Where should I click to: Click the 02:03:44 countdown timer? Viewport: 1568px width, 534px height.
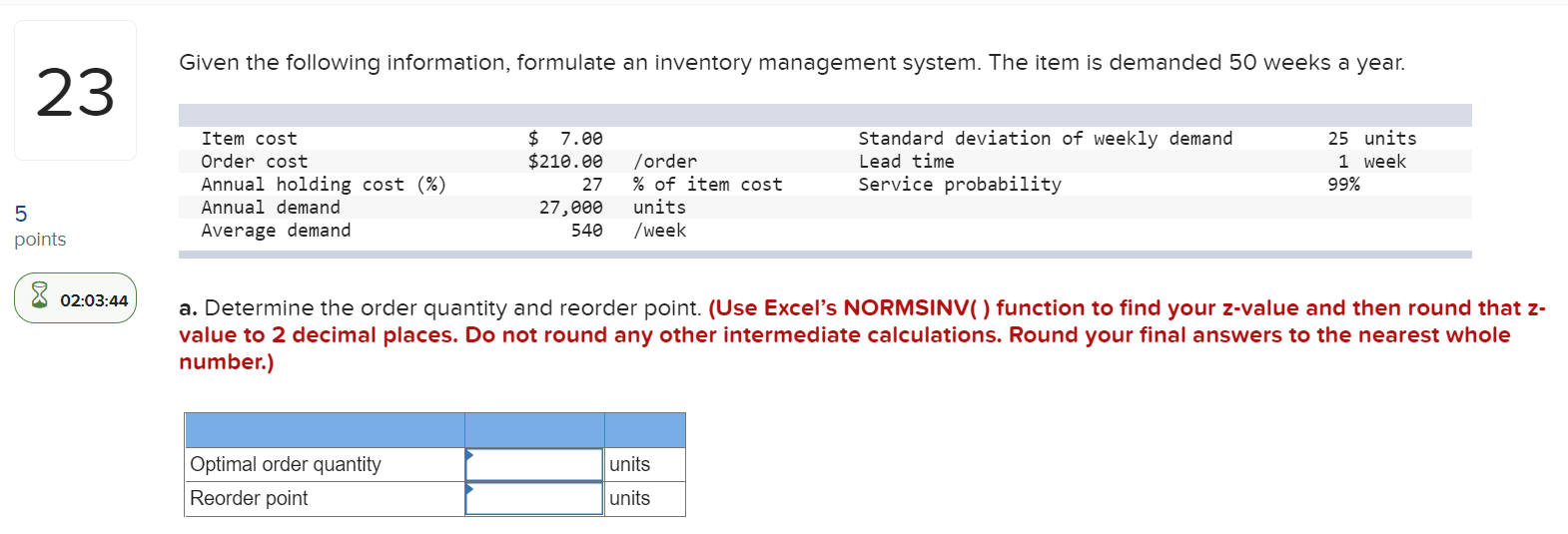tap(94, 300)
